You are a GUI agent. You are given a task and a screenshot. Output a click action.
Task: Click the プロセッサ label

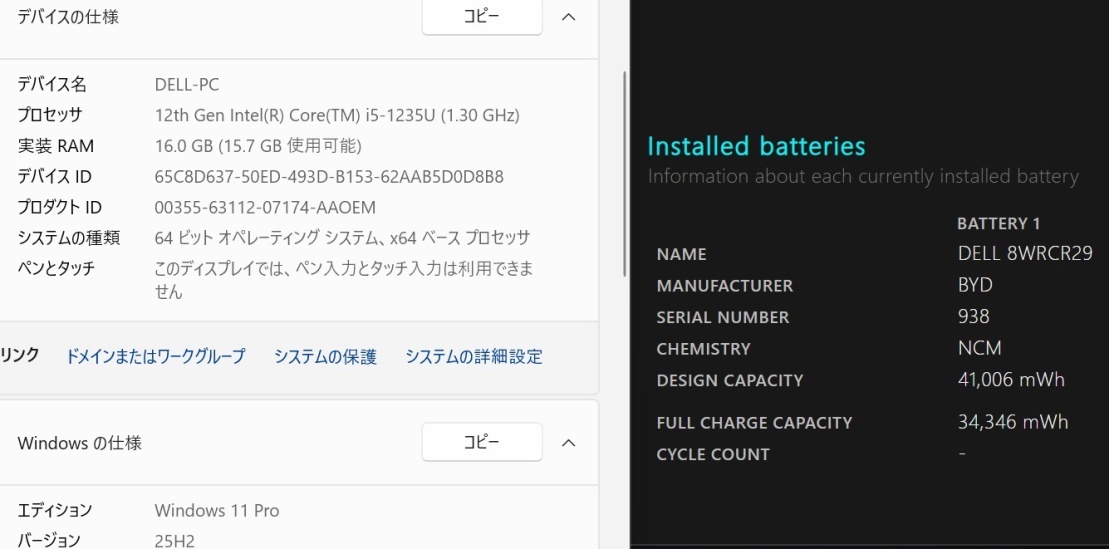(50, 115)
